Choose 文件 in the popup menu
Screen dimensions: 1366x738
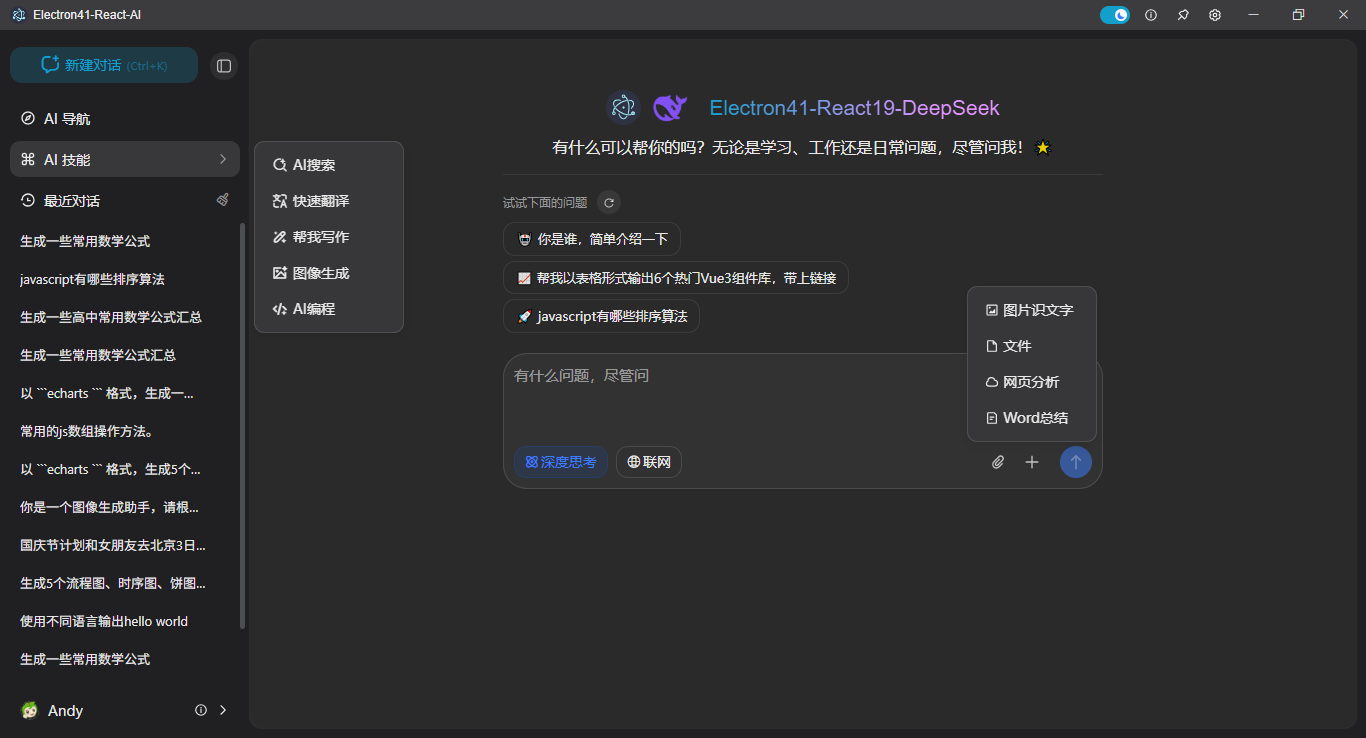click(1032, 346)
